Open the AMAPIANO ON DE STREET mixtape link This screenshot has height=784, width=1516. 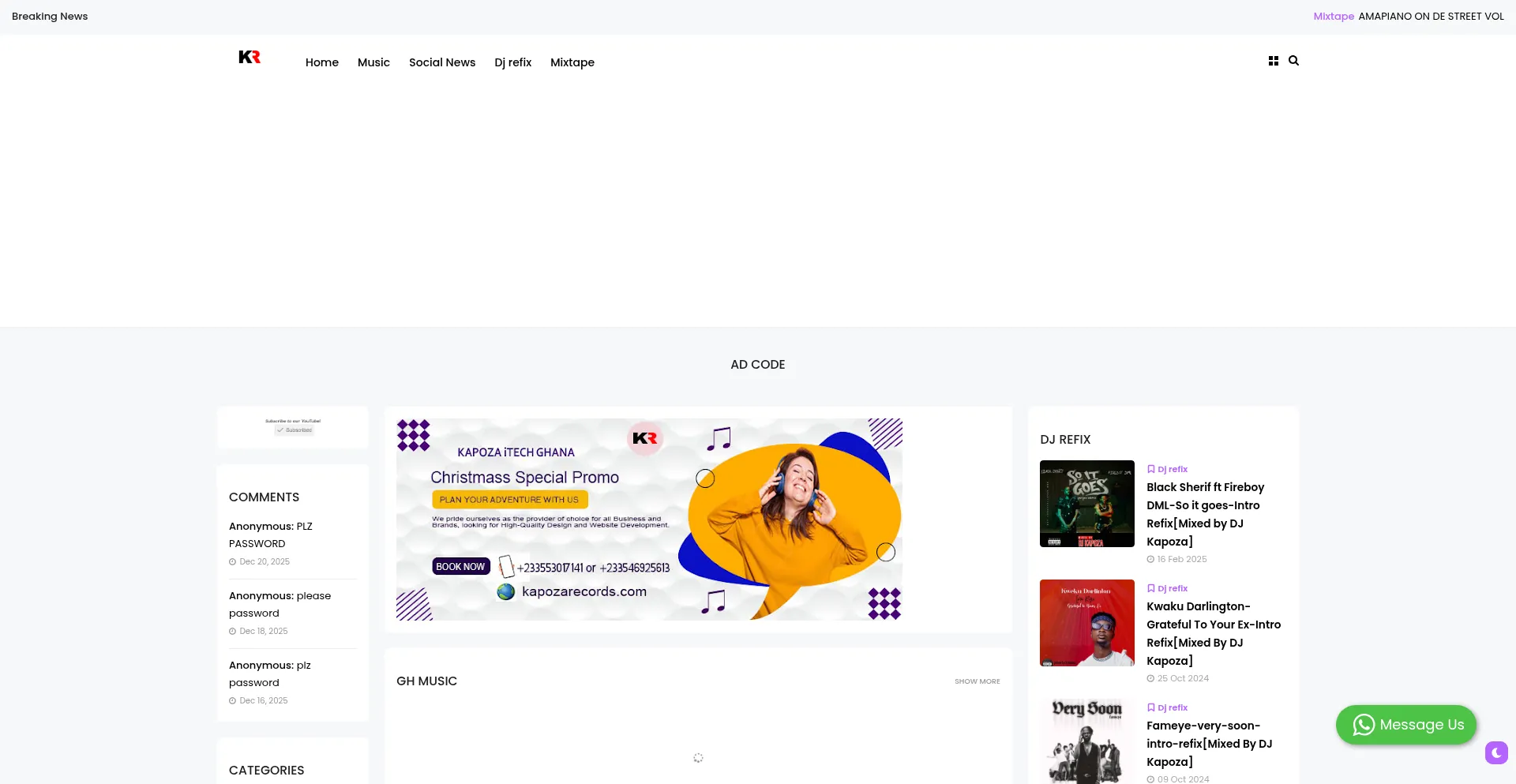[1431, 16]
